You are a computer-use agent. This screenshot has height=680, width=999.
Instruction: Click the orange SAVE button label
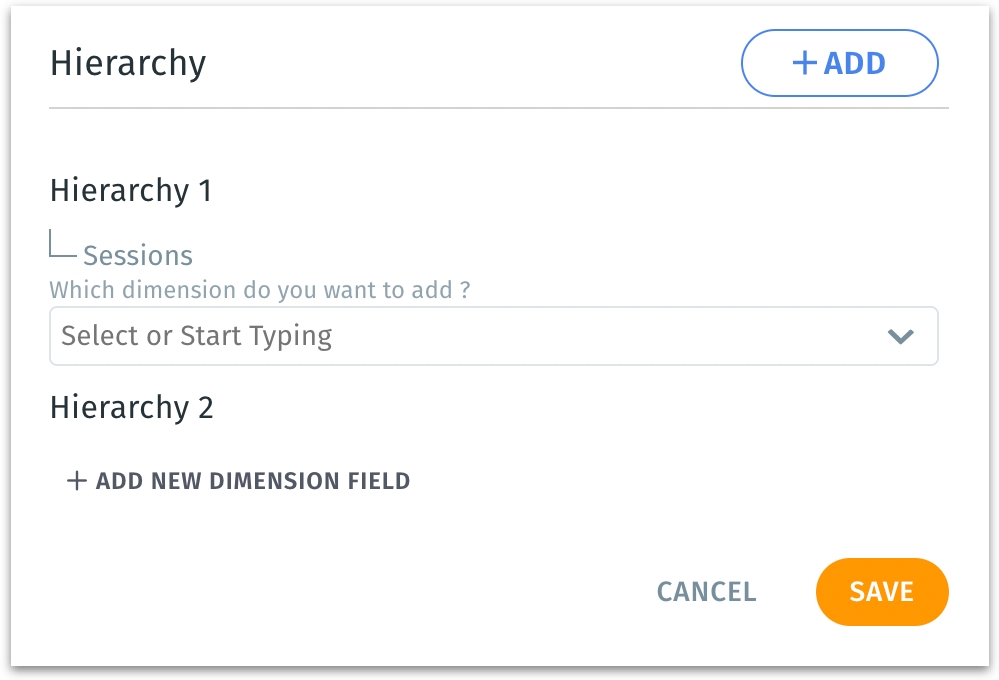click(882, 592)
